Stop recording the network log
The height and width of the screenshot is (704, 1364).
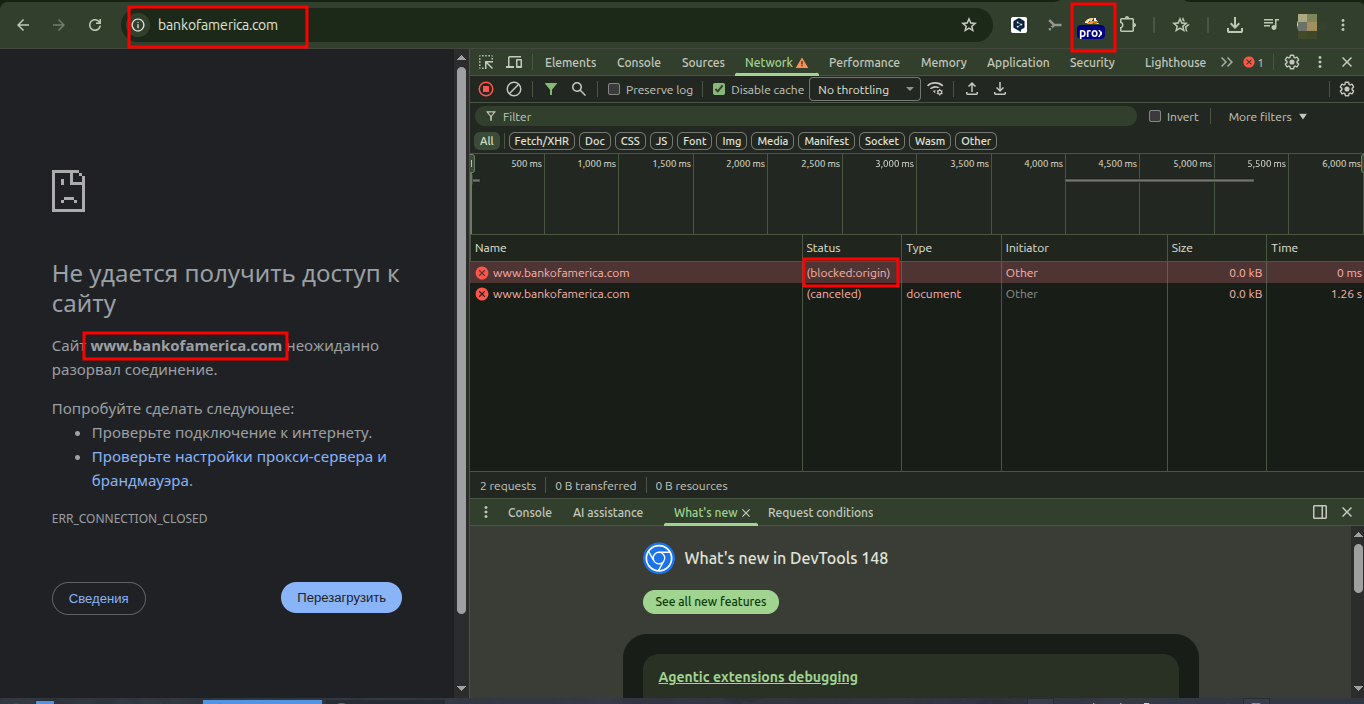click(x=486, y=89)
